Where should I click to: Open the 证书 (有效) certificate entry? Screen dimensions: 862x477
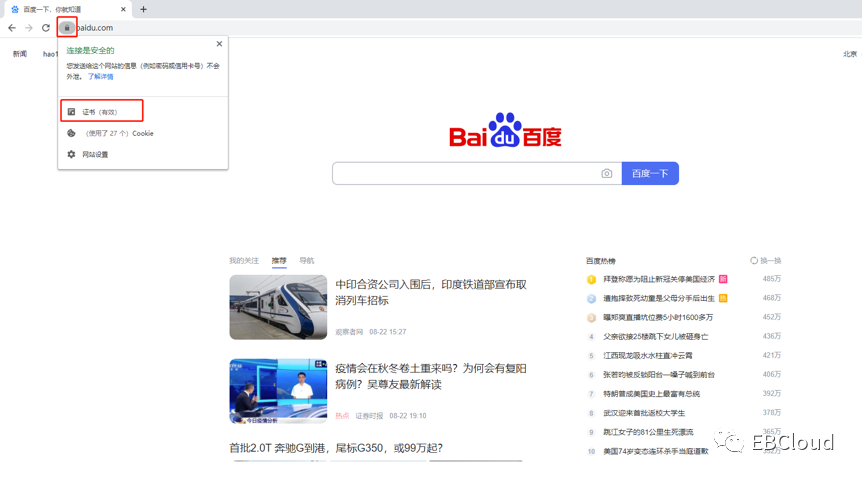point(101,111)
